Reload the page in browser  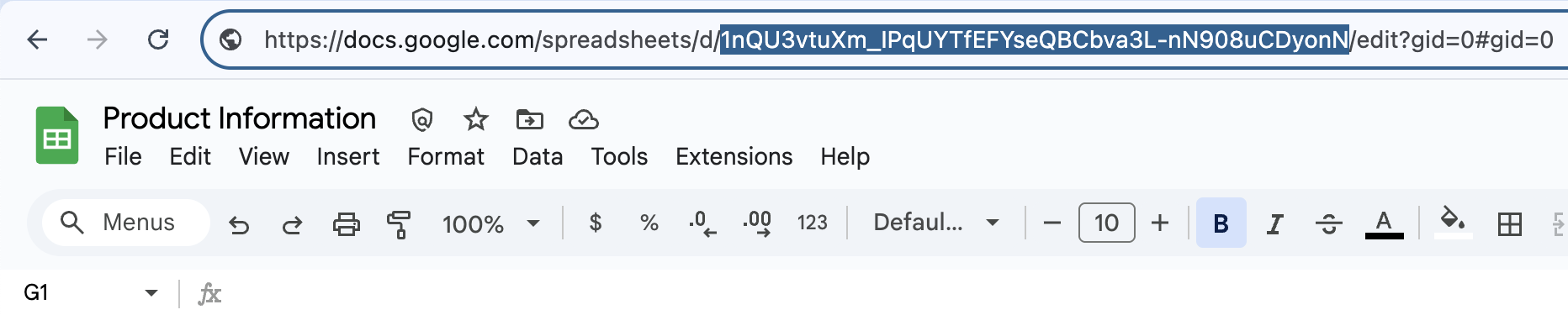pyautogui.click(x=158, y=39)
